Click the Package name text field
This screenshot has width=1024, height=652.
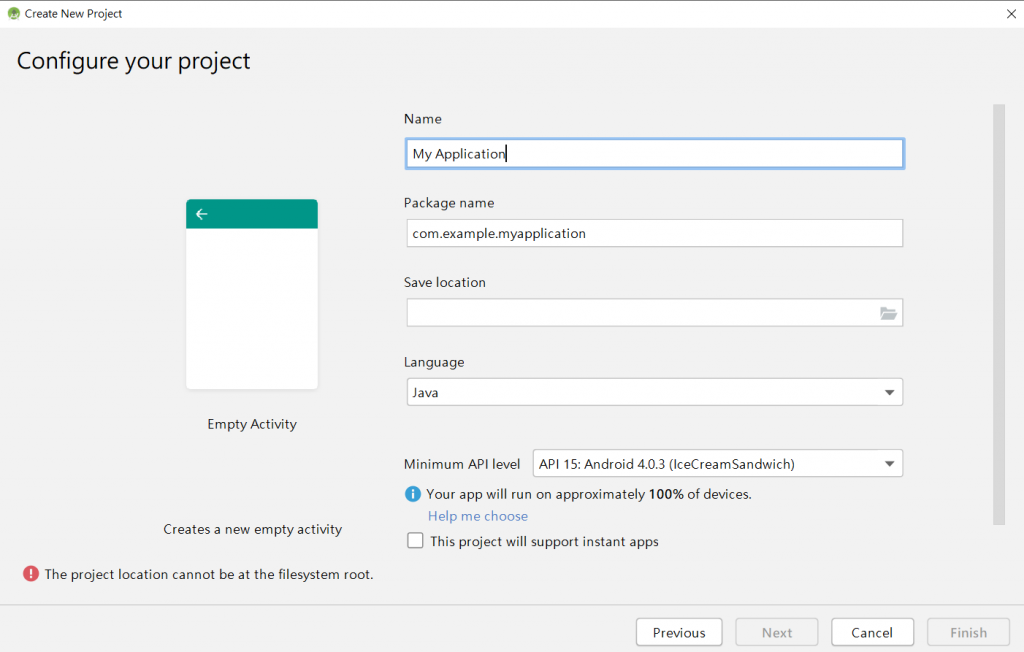(x=654, y=233)
